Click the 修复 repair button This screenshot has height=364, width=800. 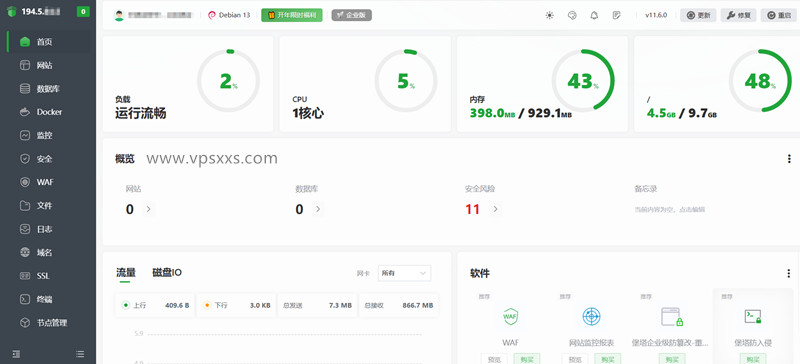tap(738, 15)
